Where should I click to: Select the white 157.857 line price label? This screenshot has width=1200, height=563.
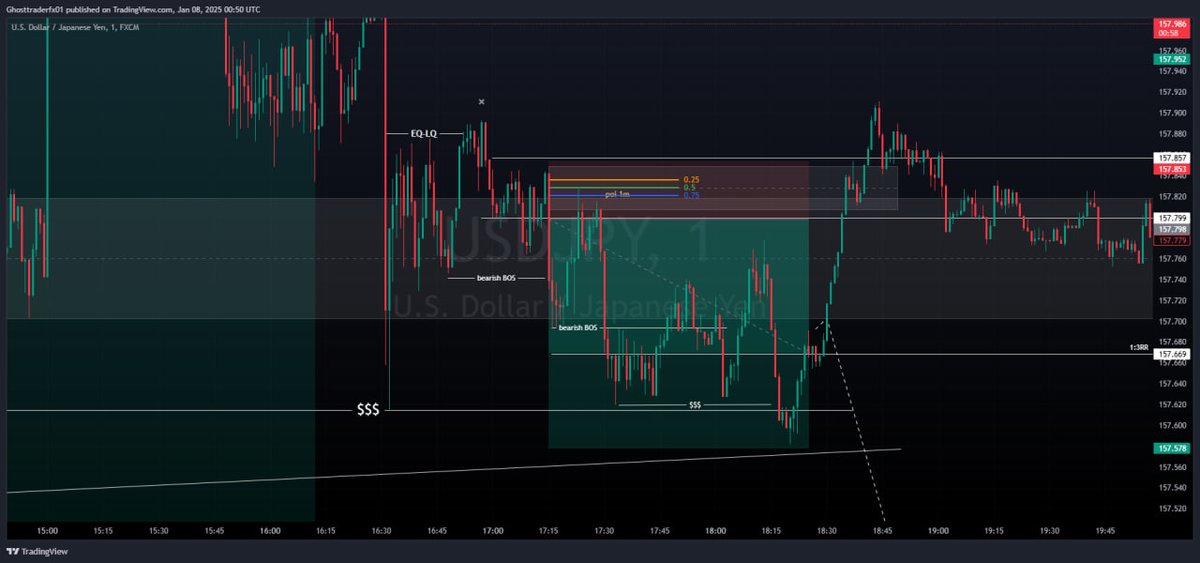click(x=1171, y=158)
